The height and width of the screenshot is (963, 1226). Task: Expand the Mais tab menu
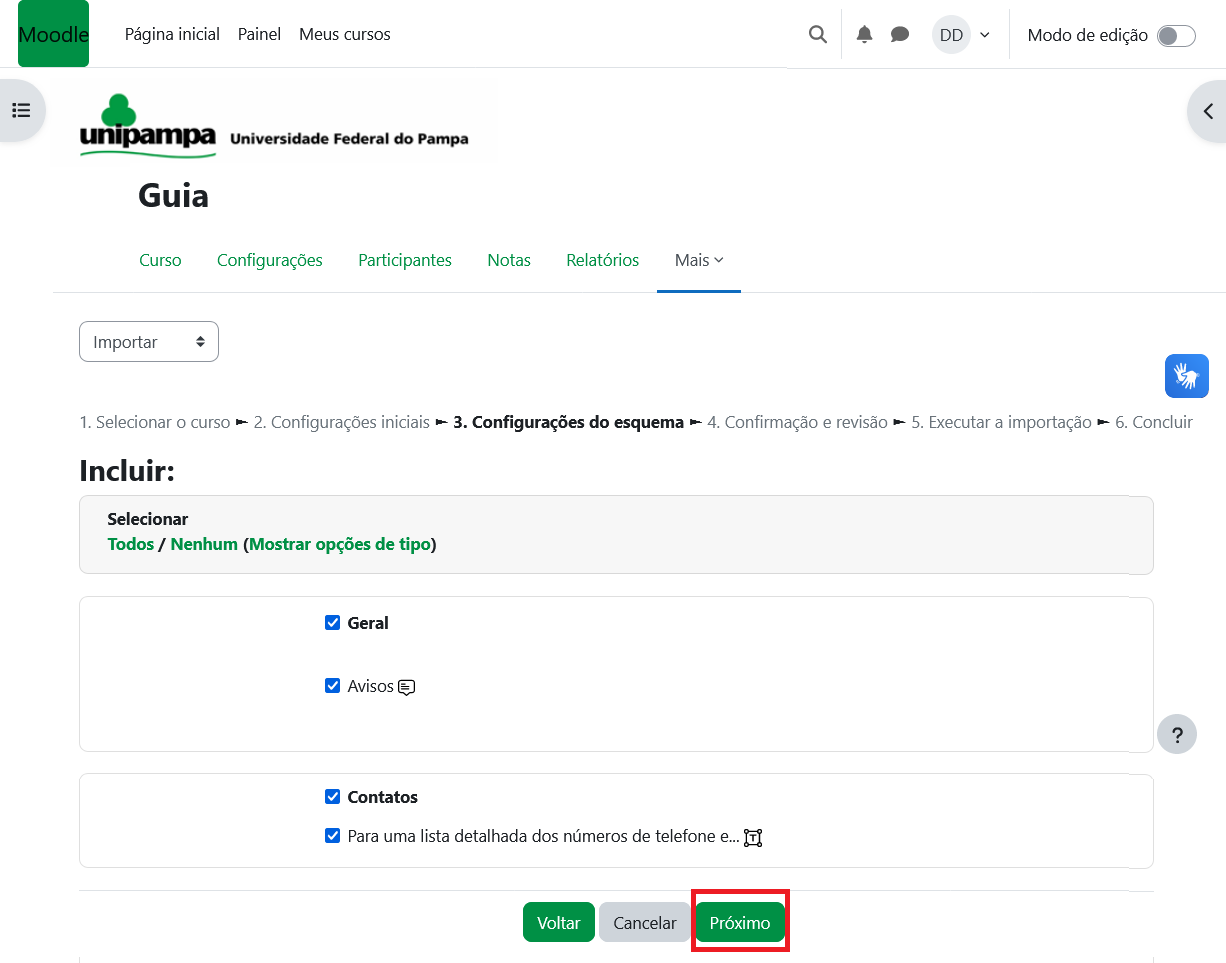tap(698, 260)
